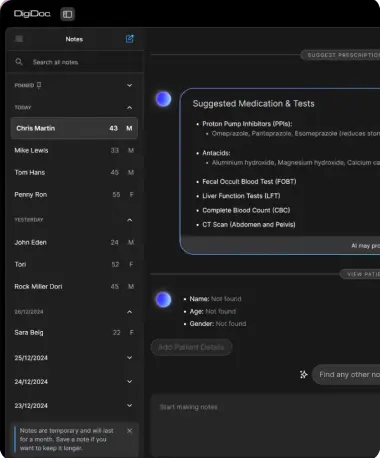Open Mike Lewis's note
Screen dimensions: 380x458
[74, 151]
